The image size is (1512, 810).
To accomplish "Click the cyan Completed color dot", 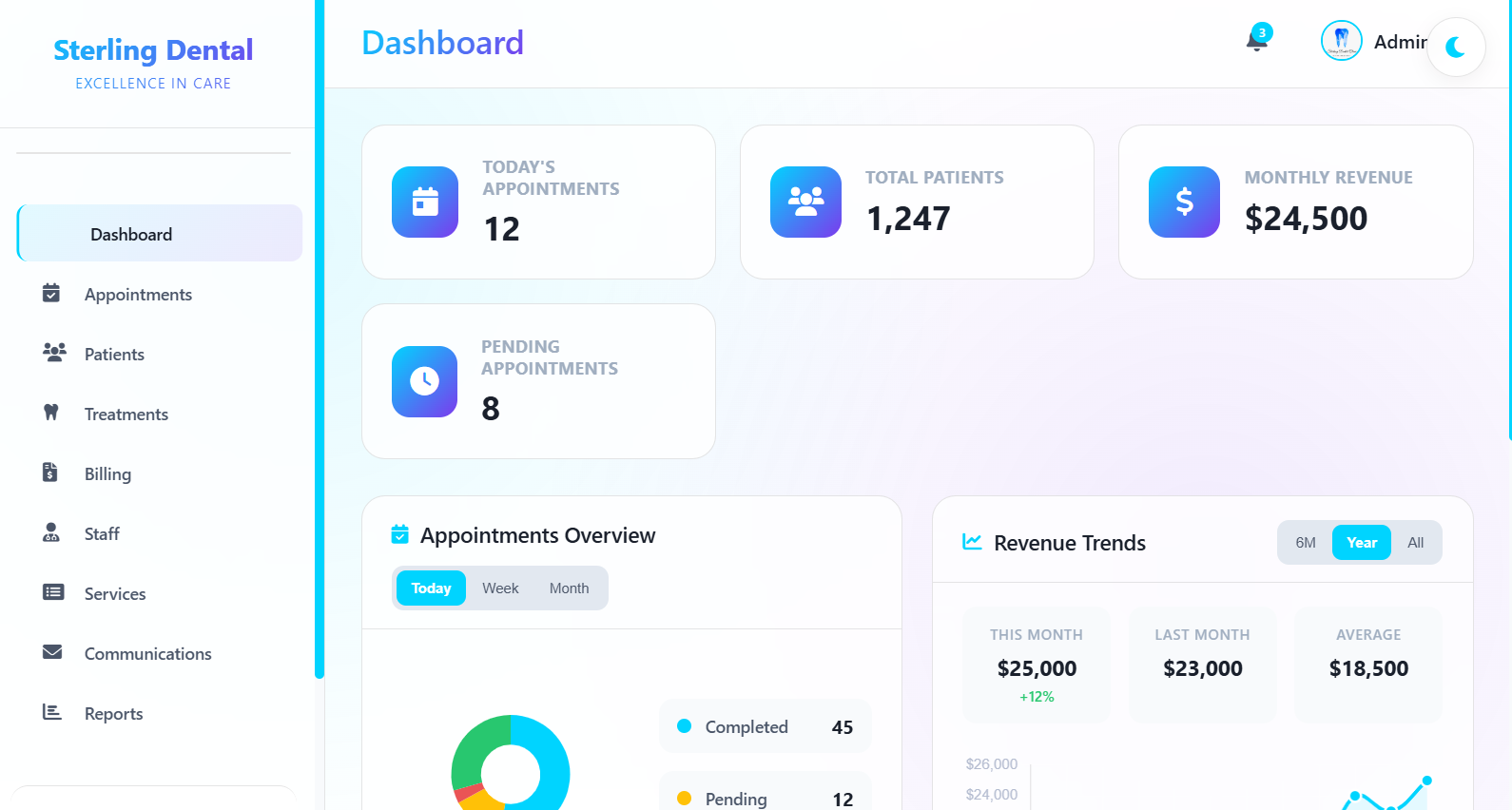I will pos(684,726).
